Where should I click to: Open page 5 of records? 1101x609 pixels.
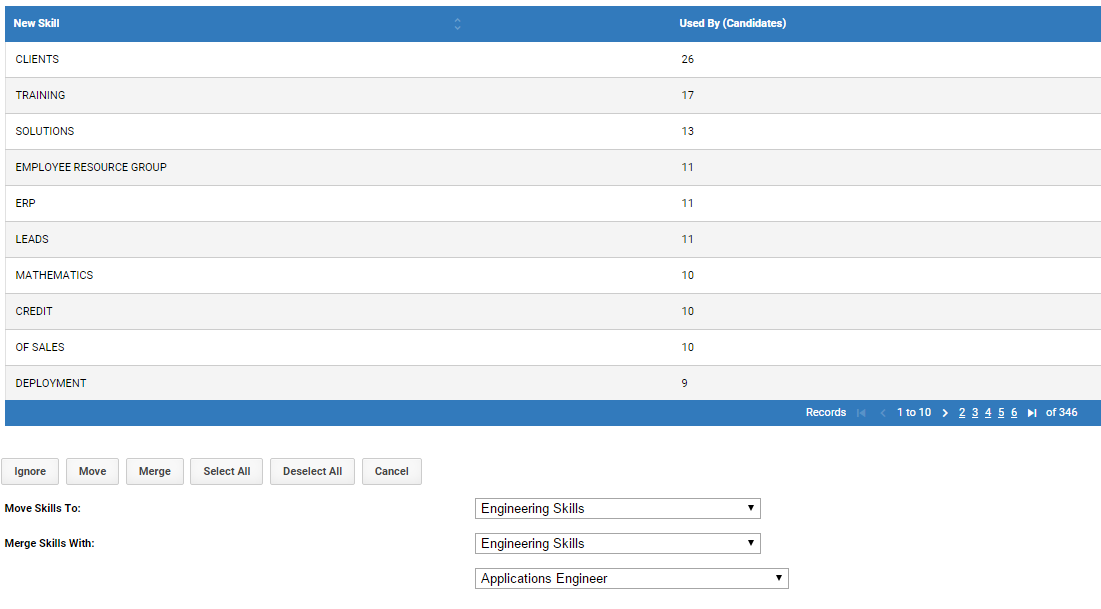click(x=1001, y=412)
